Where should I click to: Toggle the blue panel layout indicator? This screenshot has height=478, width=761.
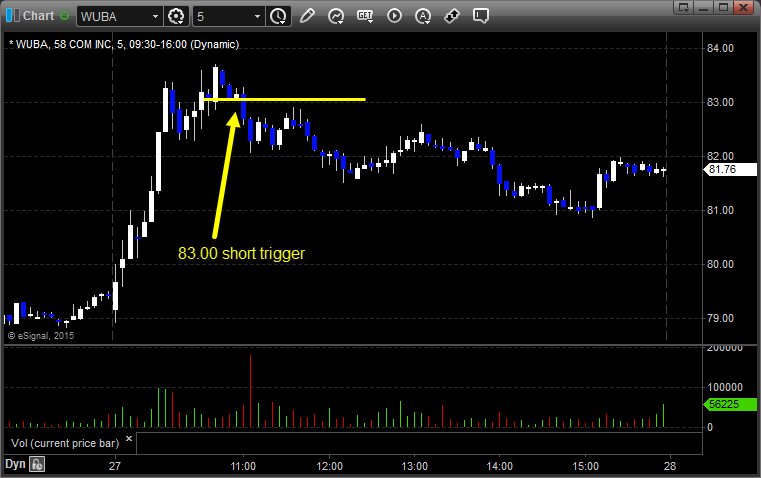pos(13,16)
